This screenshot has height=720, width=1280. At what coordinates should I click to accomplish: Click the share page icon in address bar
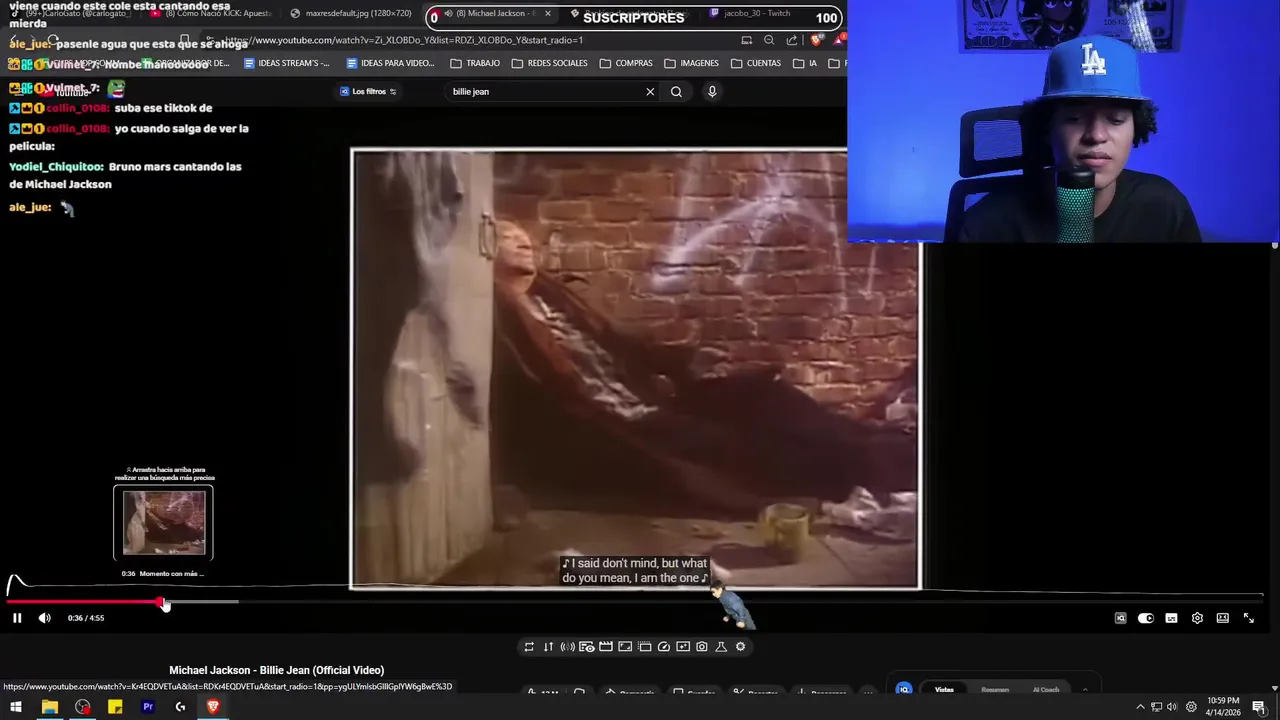coord(792,40)
